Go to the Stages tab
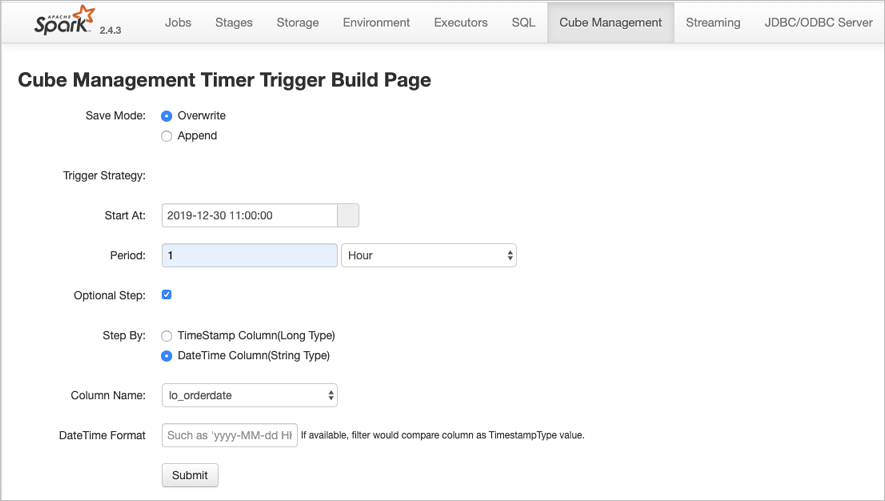Screen dimensions: 885x501 (234, 23)
